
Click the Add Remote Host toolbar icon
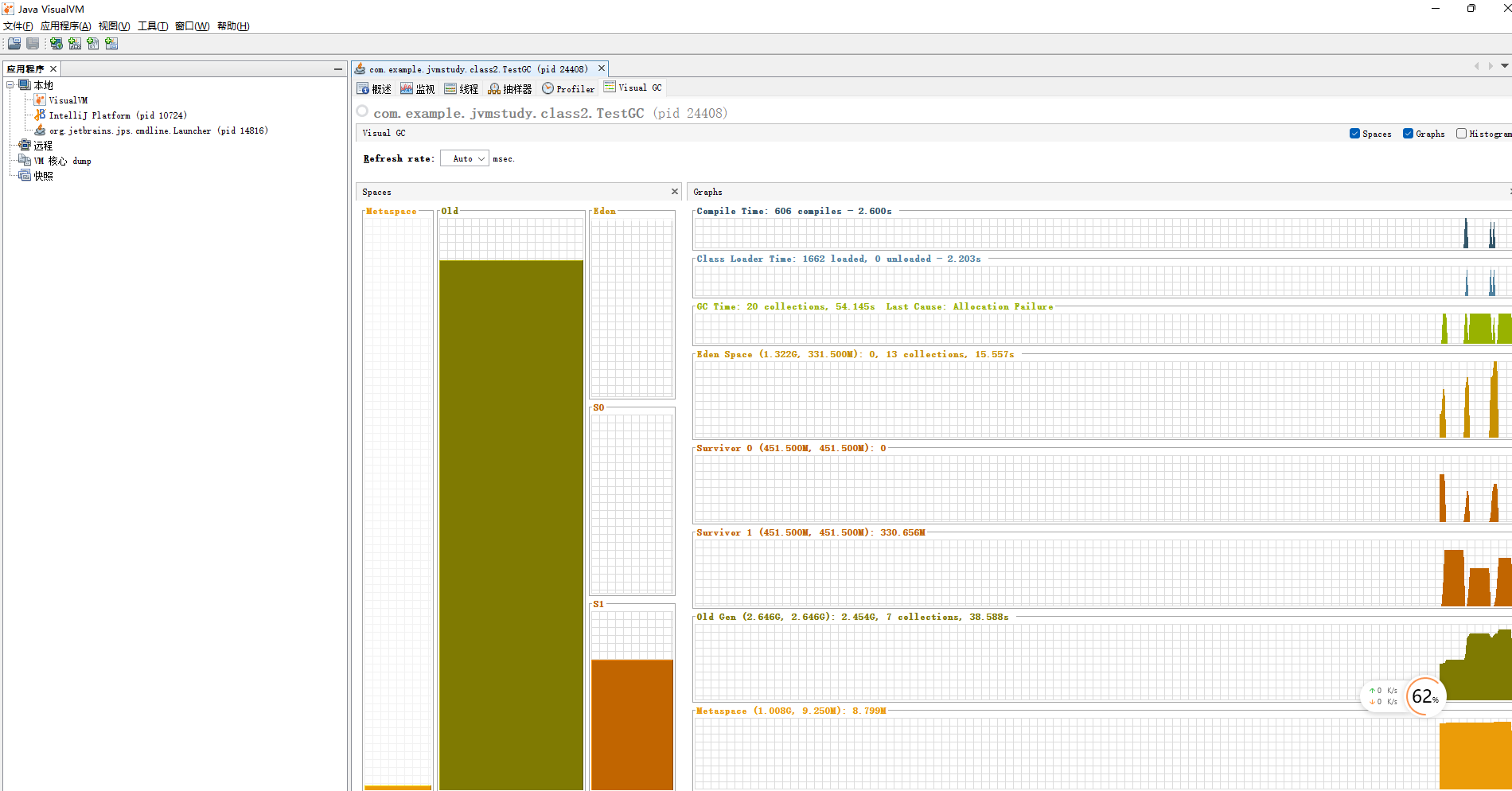[57, 44]
